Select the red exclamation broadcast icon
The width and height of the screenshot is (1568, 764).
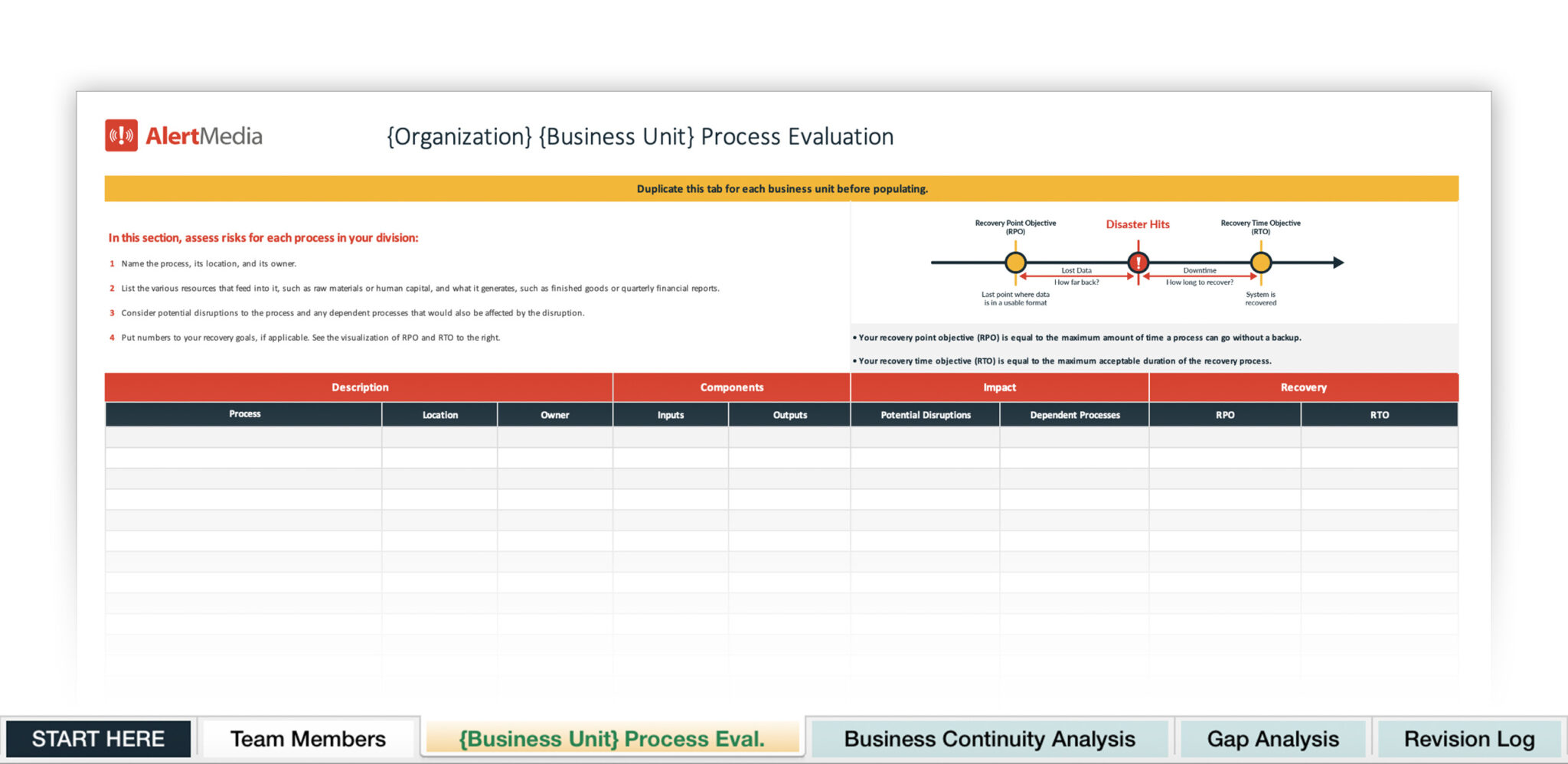point(121,135)
